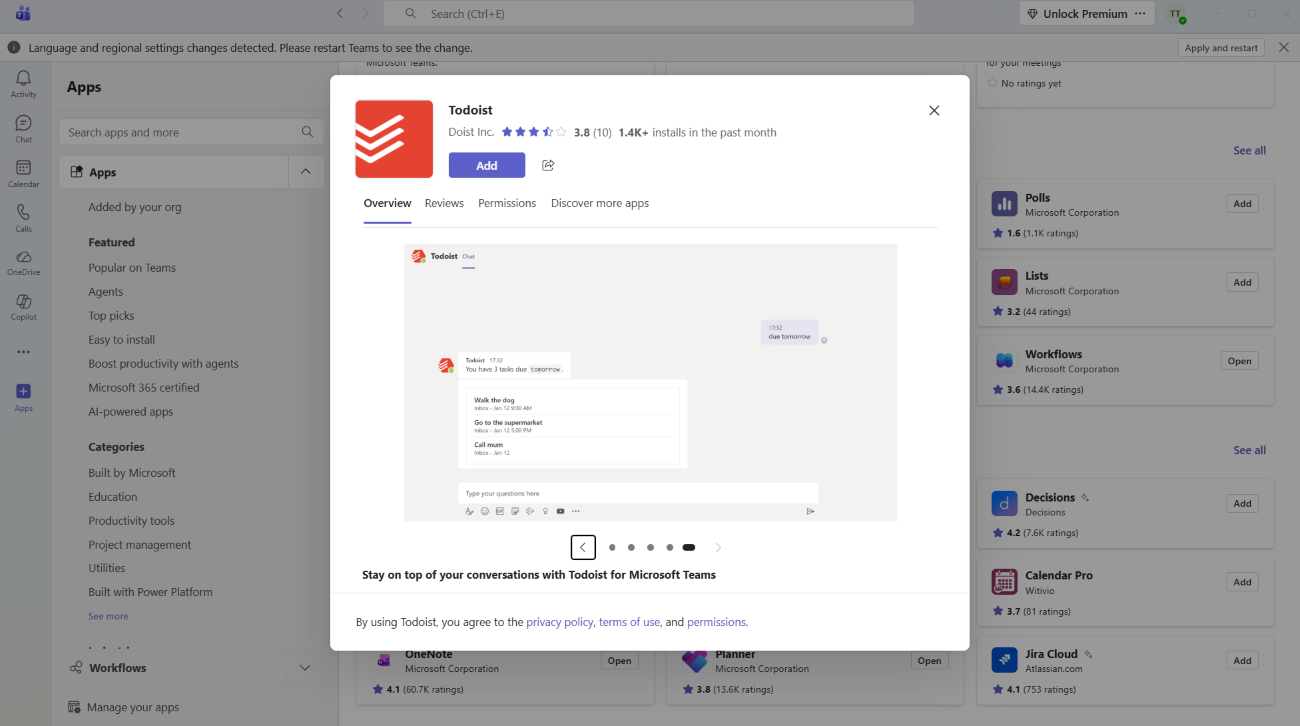Click the Polls app icon
The height and width of the screenshot is (726, 1300).
1004,204
